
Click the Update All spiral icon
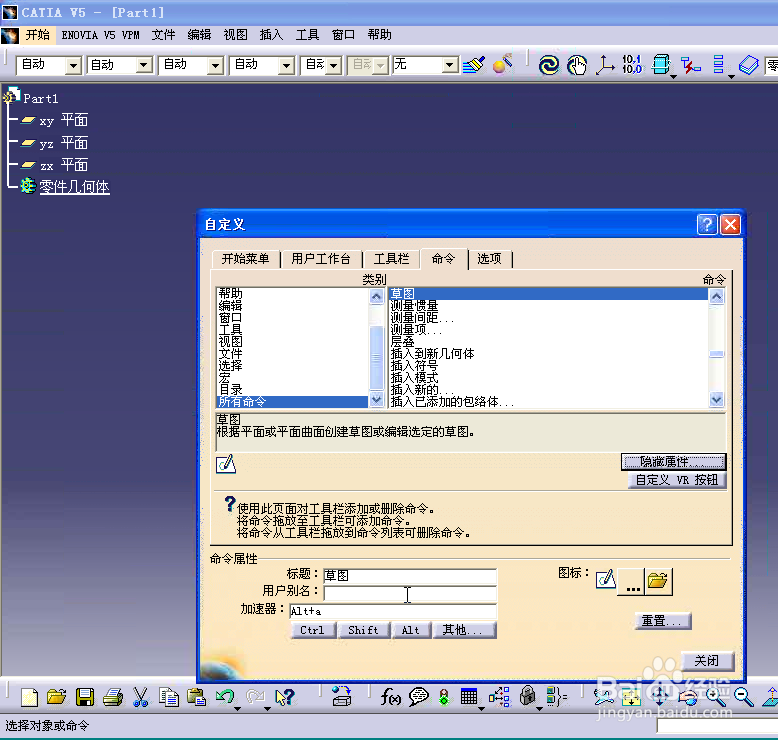(548, 65)
